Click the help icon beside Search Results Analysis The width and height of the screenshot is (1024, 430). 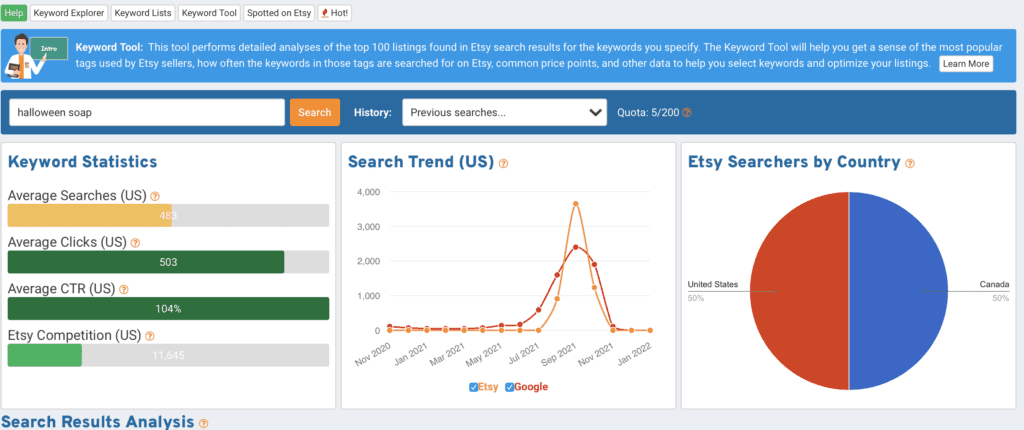[203, 423]
